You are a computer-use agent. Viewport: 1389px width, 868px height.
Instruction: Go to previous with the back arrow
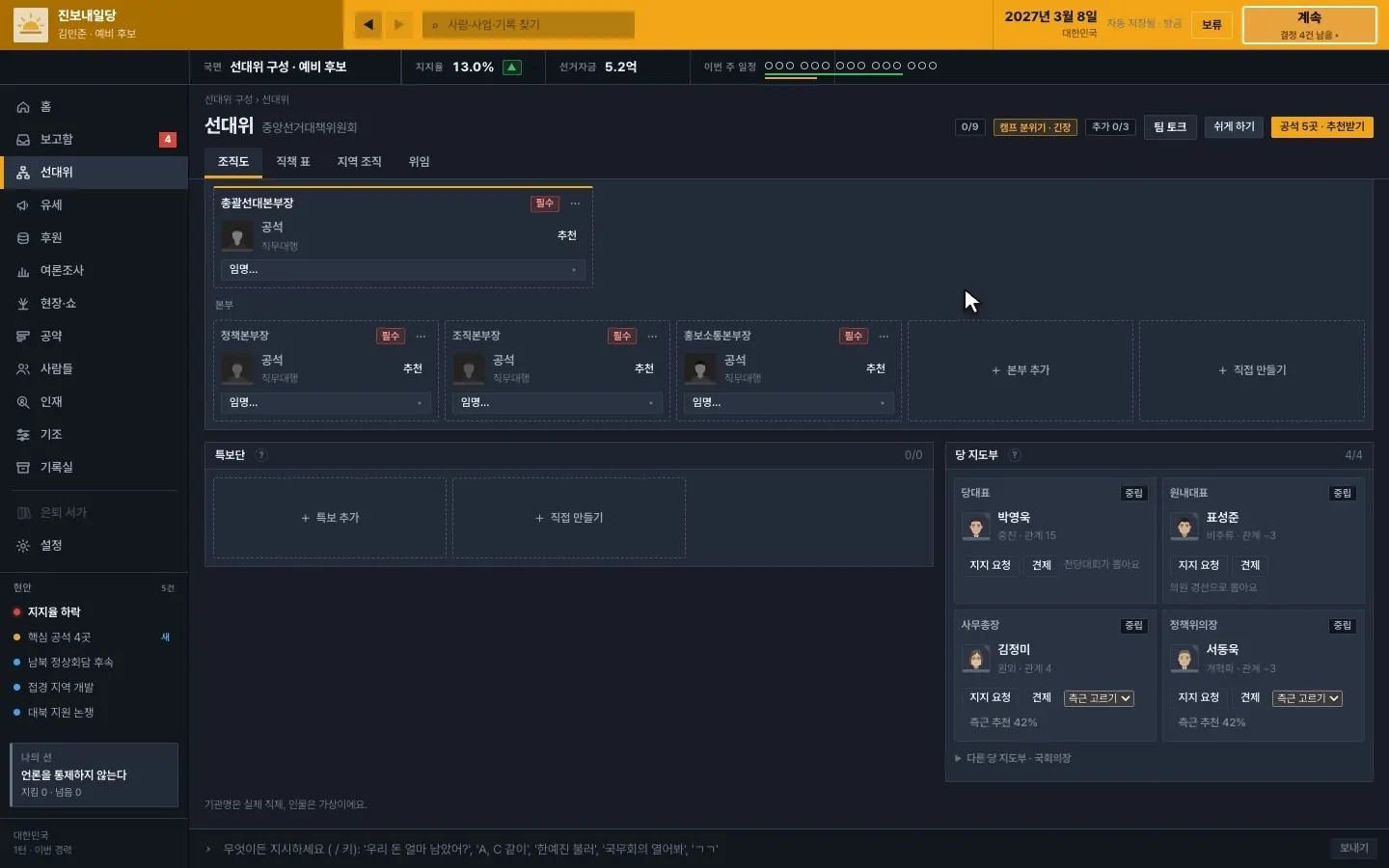(x=368, y=24)
